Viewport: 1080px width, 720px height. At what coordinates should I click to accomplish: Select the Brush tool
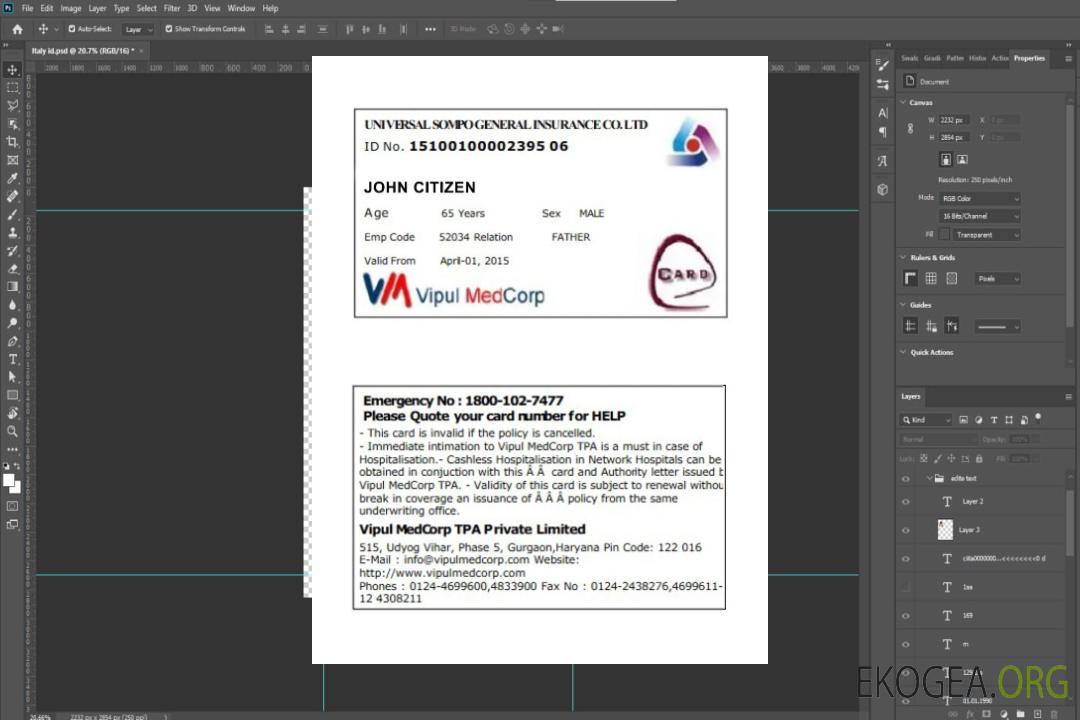[x=12, y=214]
